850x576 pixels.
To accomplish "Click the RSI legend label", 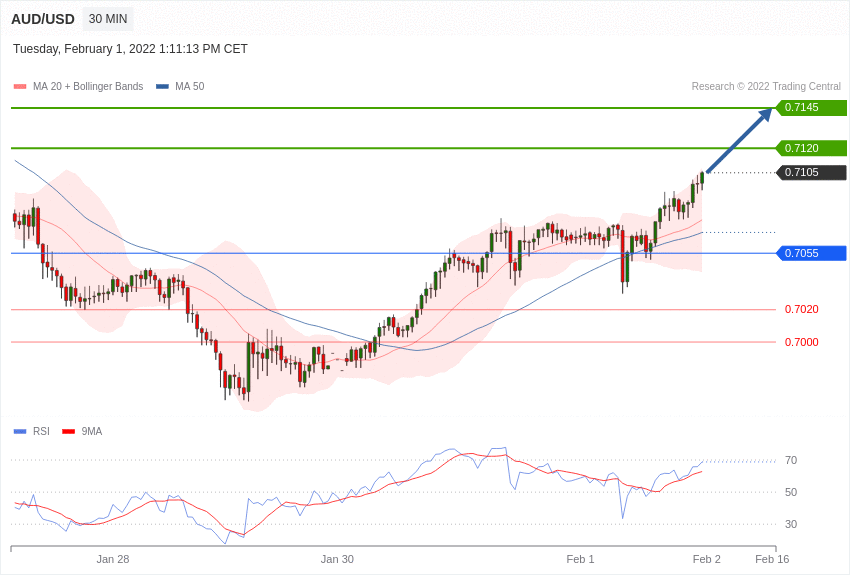I will coord(41,431).
